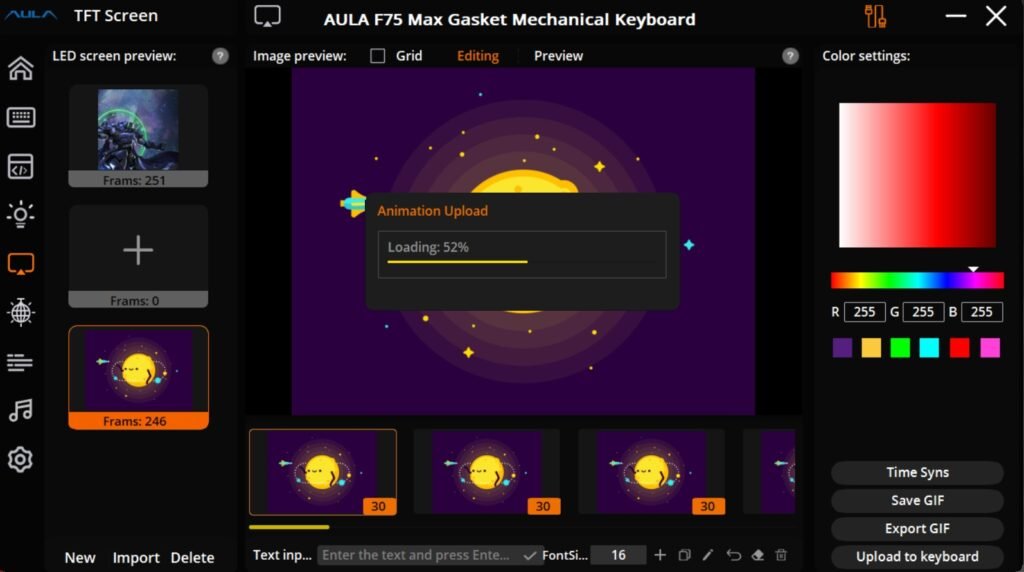Click the rainbow hue slider
1024x572 pixels.
click(917, 281)
